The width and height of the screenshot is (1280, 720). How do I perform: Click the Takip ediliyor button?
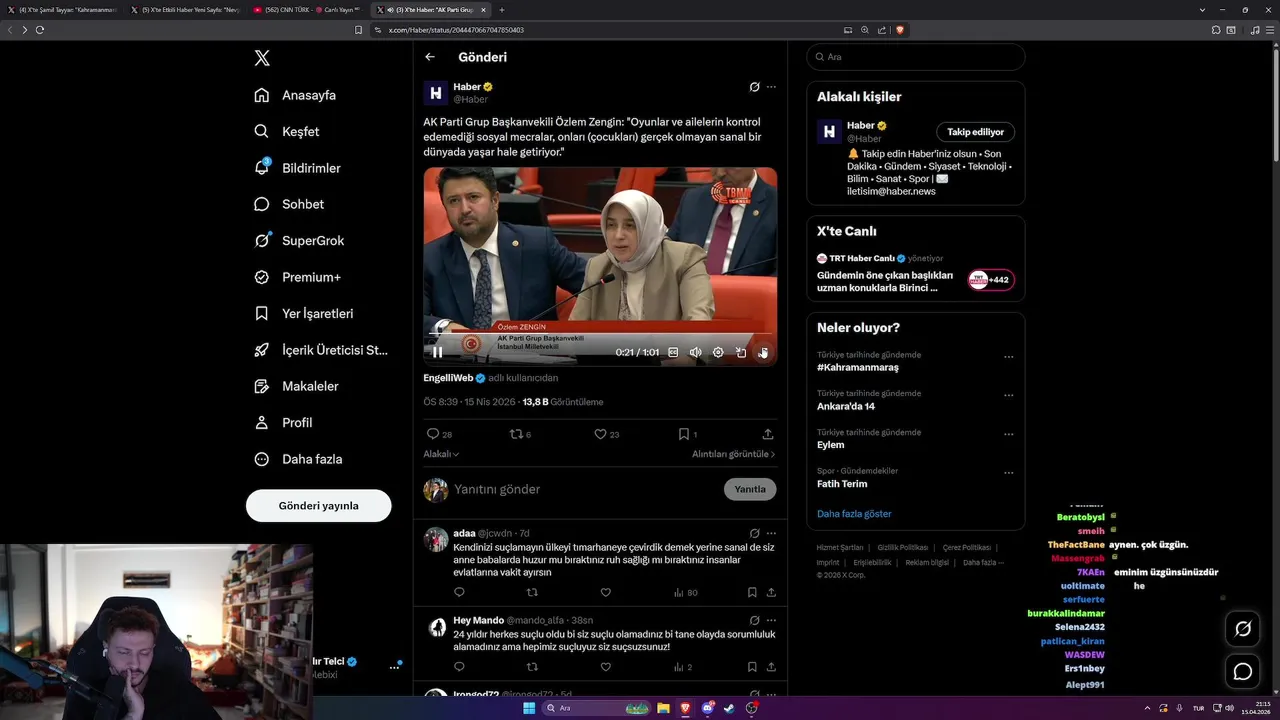976,132
